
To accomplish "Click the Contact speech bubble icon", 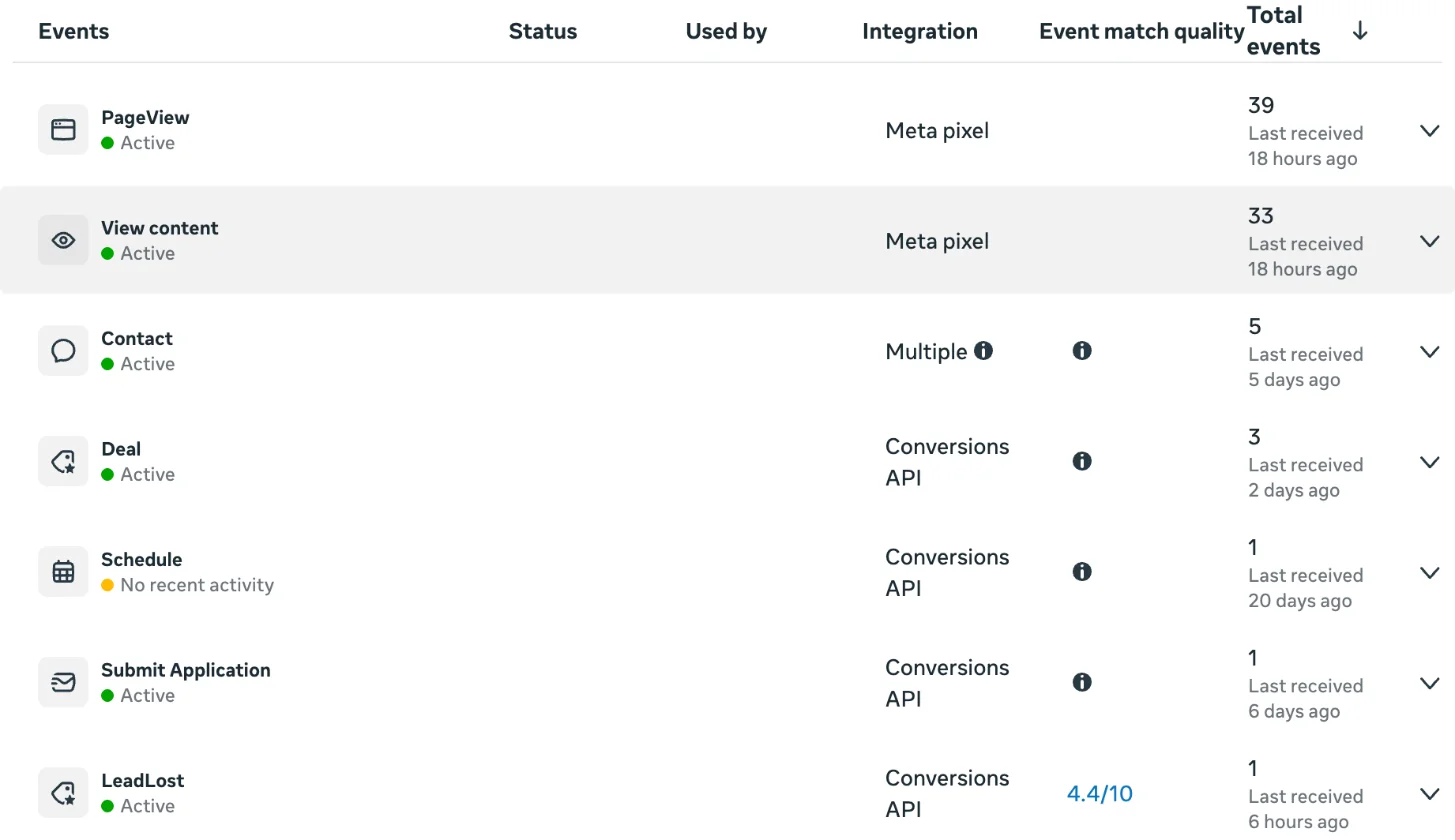I will [63, 351].
